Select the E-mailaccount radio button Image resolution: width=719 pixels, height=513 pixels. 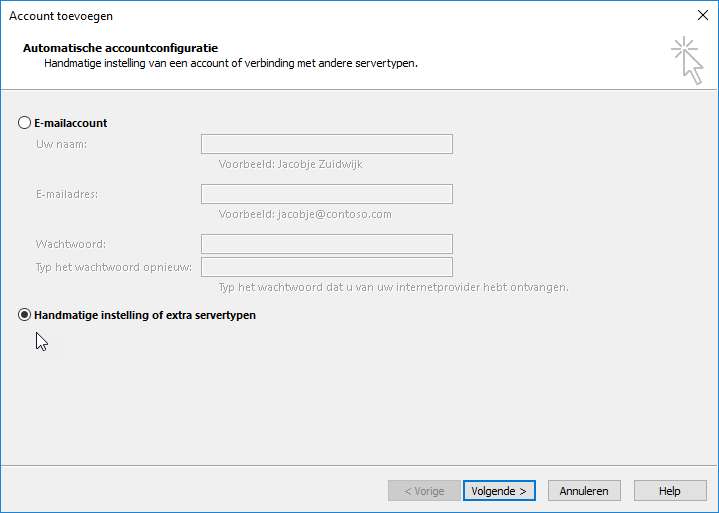click(24, 123)
